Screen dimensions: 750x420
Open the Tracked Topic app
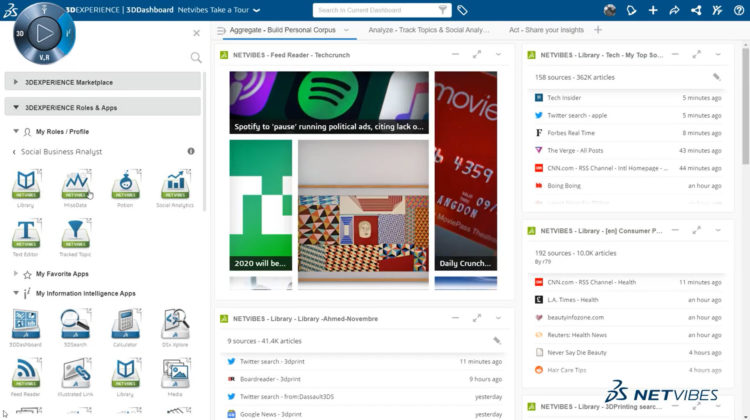75,237
